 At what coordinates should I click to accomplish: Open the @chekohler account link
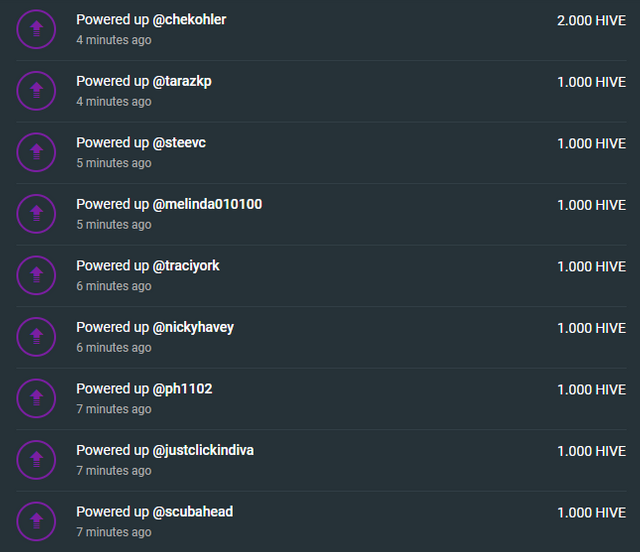click(x=189, y=20)
